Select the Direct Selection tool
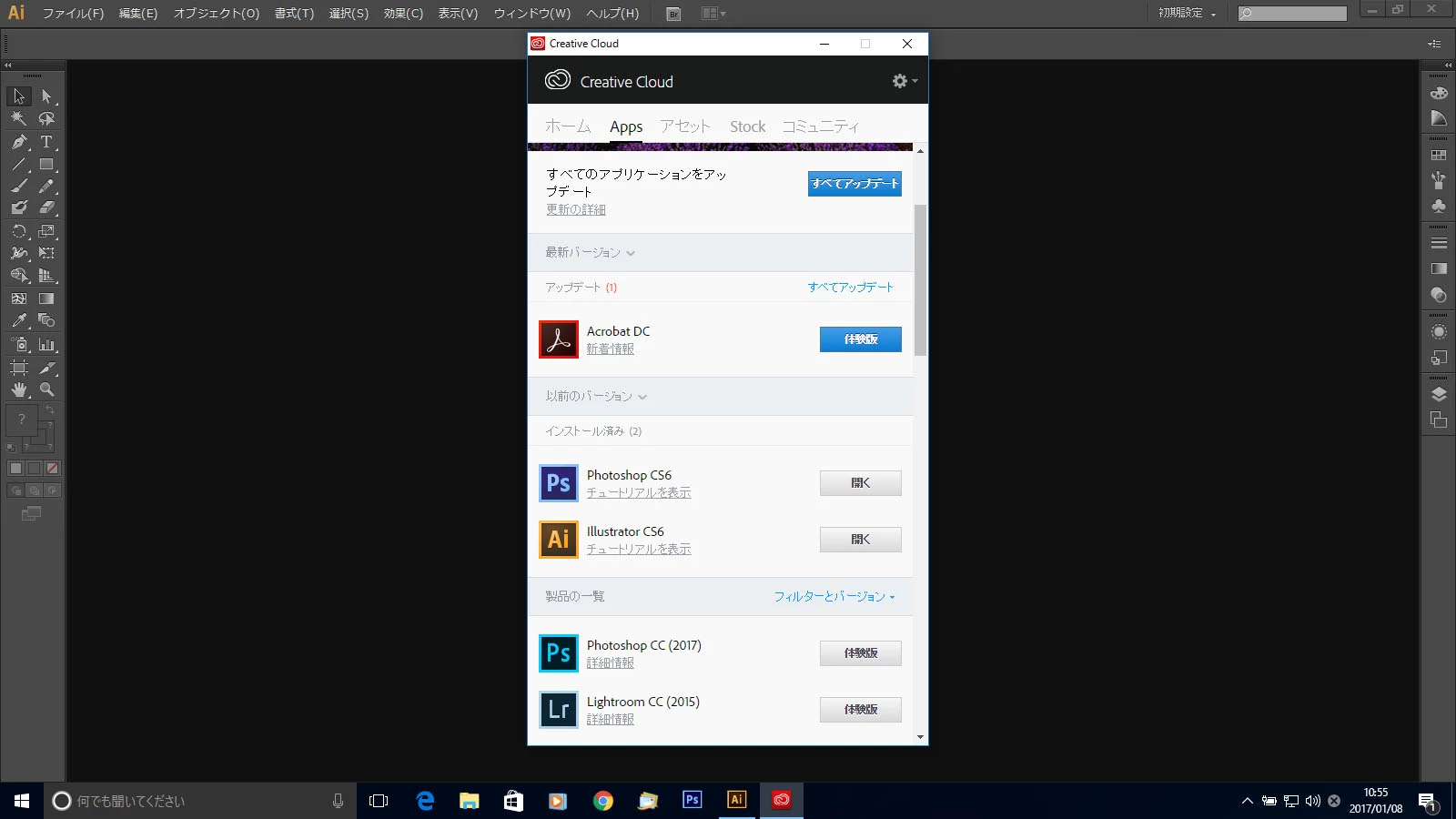1456x819 pixels. coord(46,96)
